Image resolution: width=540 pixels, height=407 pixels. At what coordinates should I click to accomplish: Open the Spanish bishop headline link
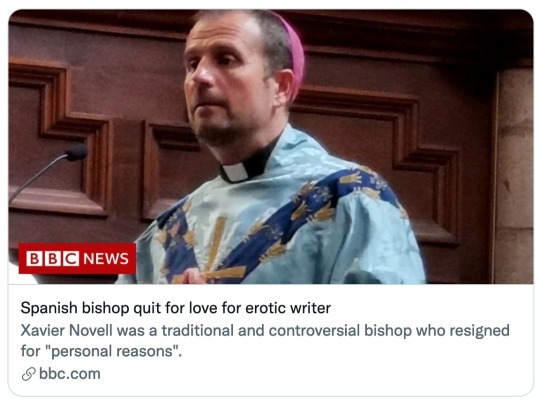(x=176, y=308)
